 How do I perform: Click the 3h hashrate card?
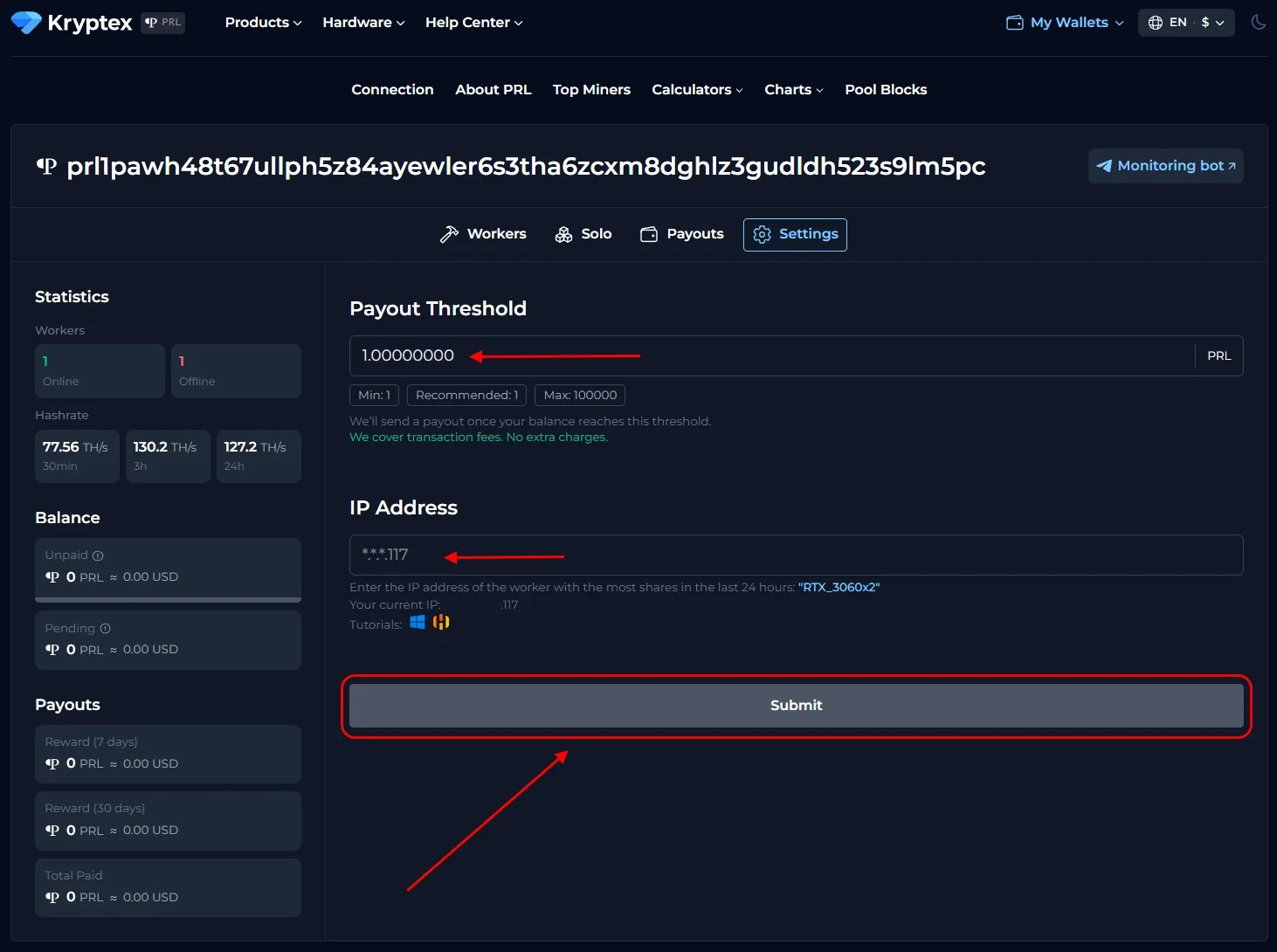(168, 456)
